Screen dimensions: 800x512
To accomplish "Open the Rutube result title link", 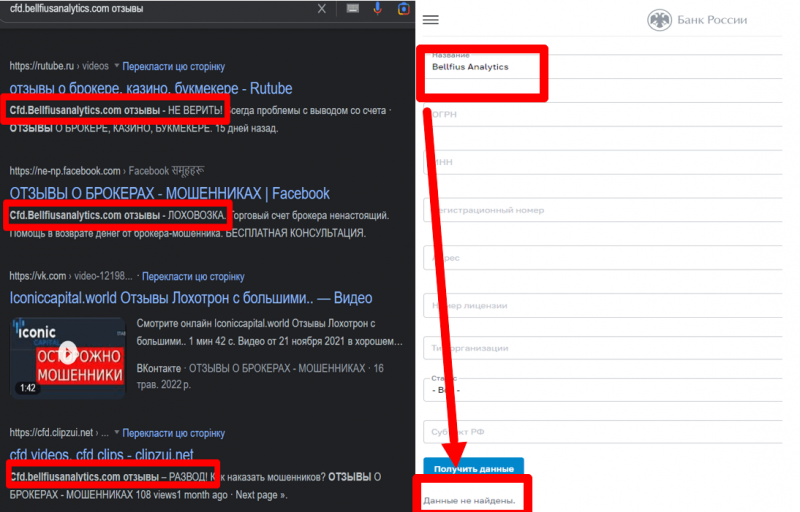I will pos(151,88).
